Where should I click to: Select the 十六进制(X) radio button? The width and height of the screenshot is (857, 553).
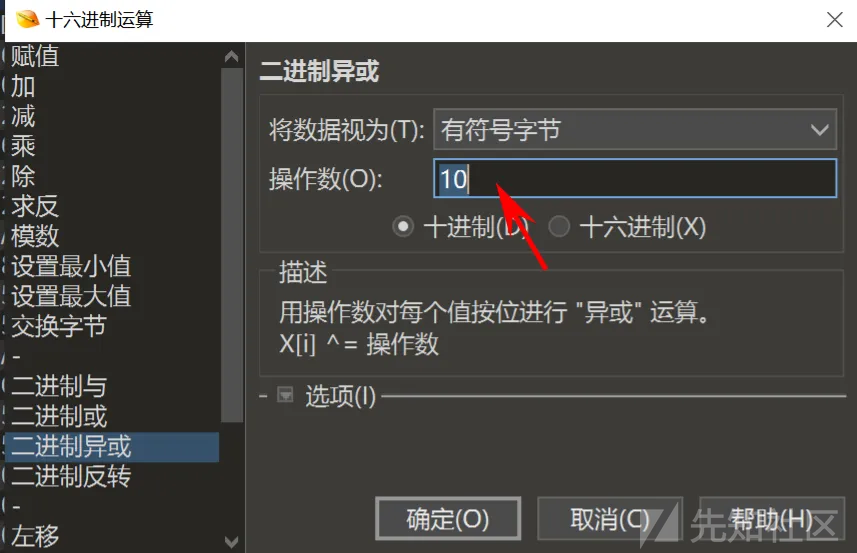point(559,226)
